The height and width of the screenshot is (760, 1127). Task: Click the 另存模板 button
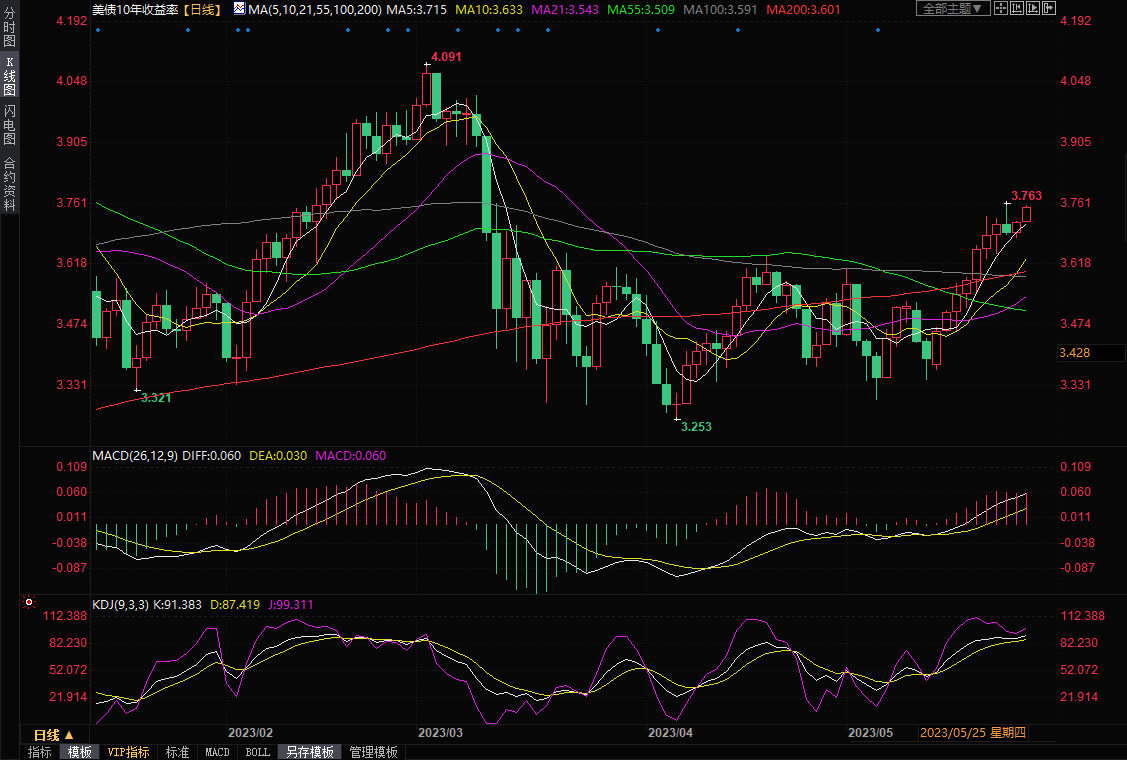[x=308, y=752]
